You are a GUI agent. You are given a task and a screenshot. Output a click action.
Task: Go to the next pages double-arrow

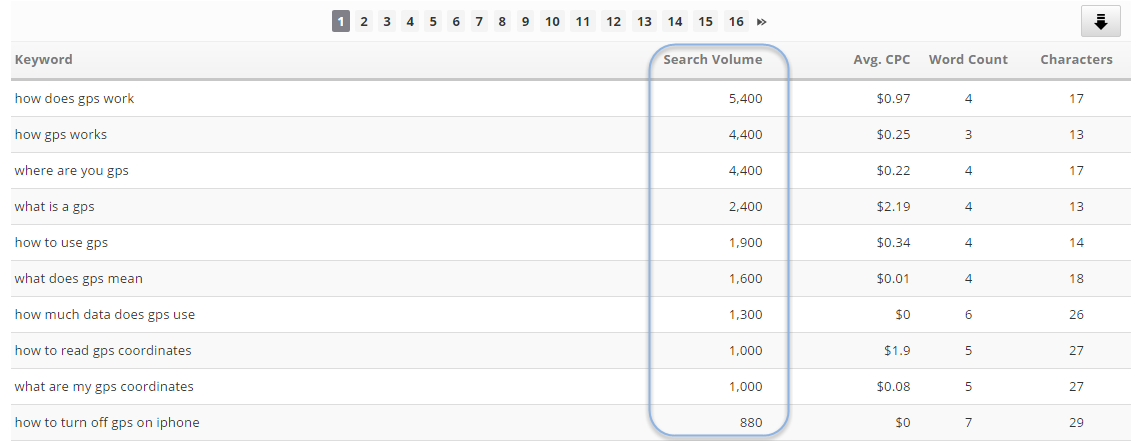pyautogui.click(x=762, y=21)
